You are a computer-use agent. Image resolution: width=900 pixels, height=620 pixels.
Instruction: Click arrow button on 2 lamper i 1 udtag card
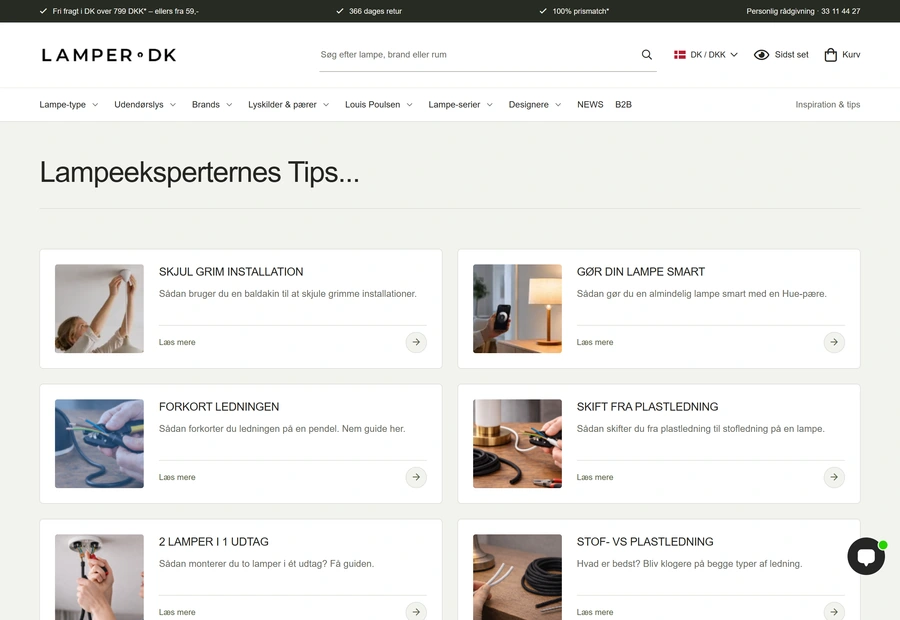point(416,611)
